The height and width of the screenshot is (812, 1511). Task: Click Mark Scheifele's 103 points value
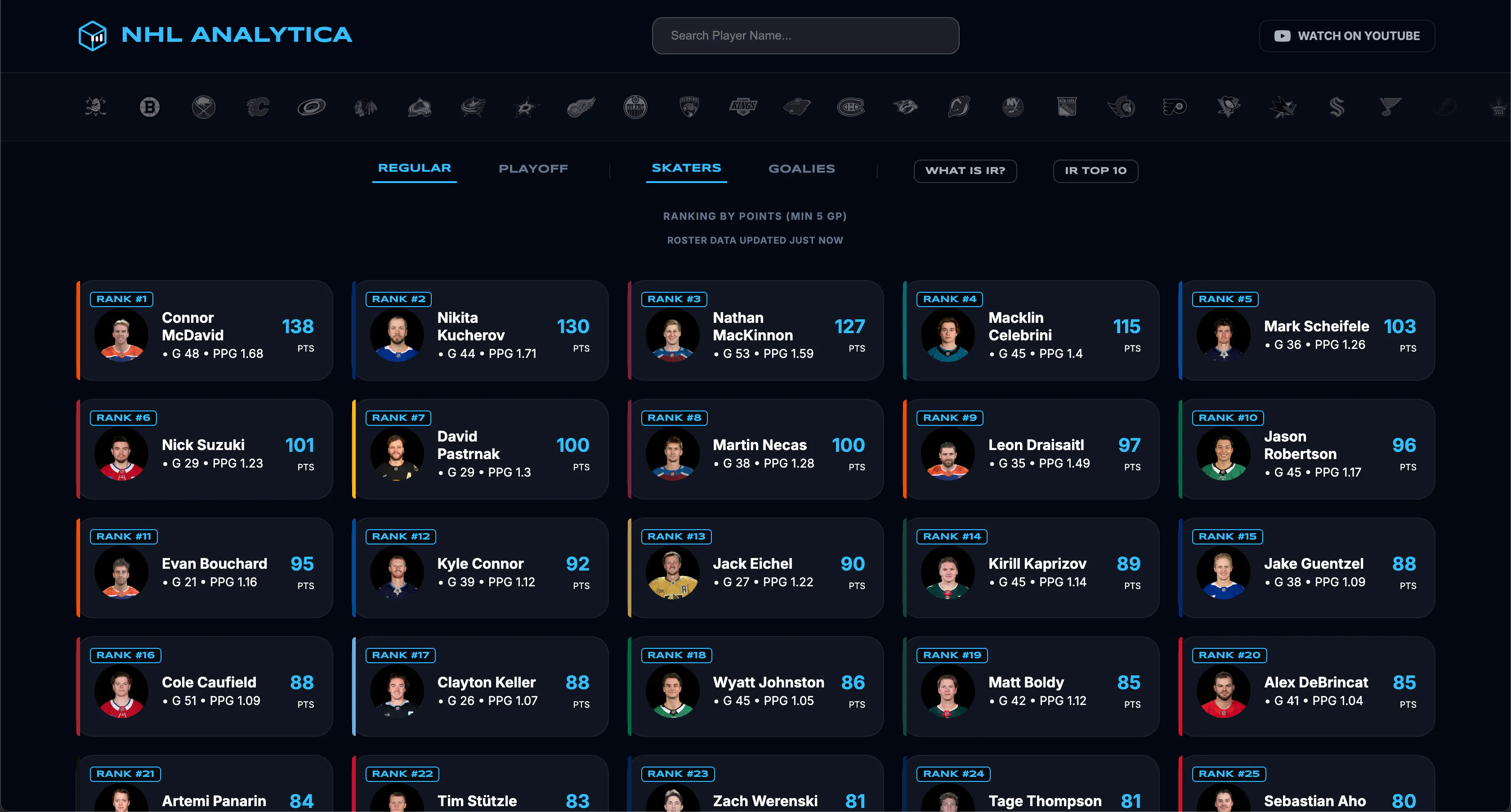point(1399,326)
